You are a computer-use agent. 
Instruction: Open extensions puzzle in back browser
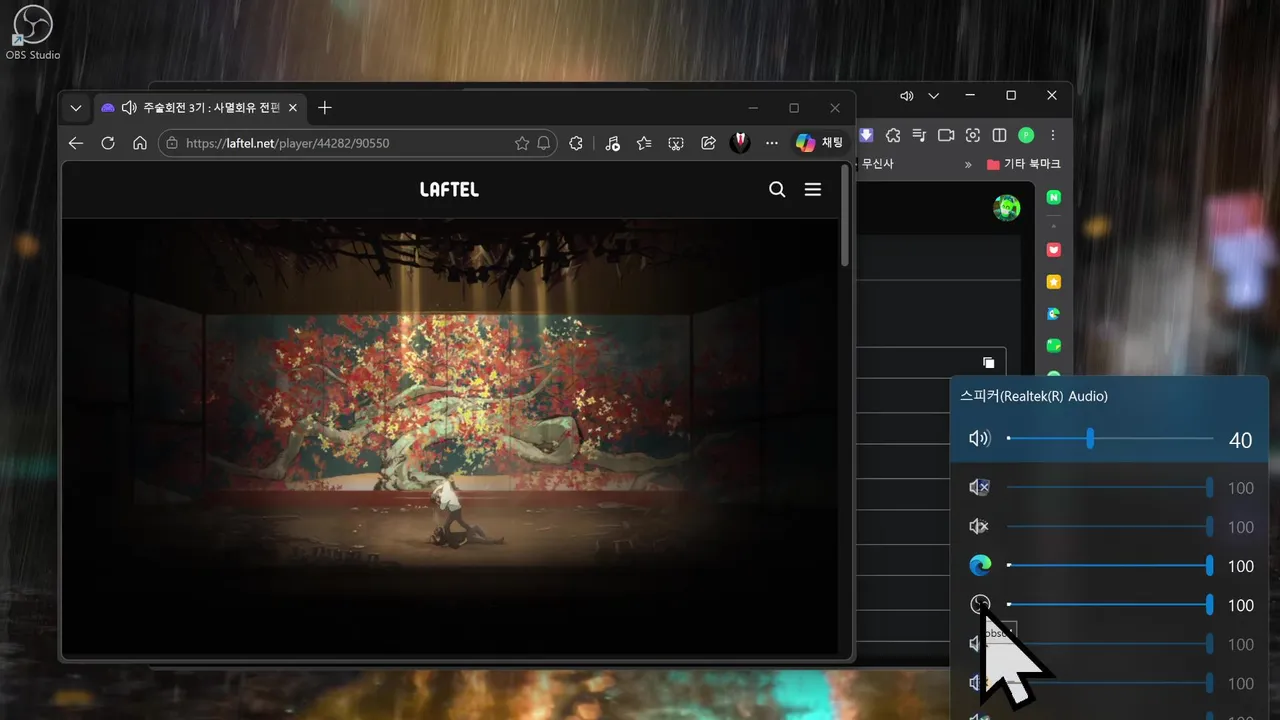point(893,135)
